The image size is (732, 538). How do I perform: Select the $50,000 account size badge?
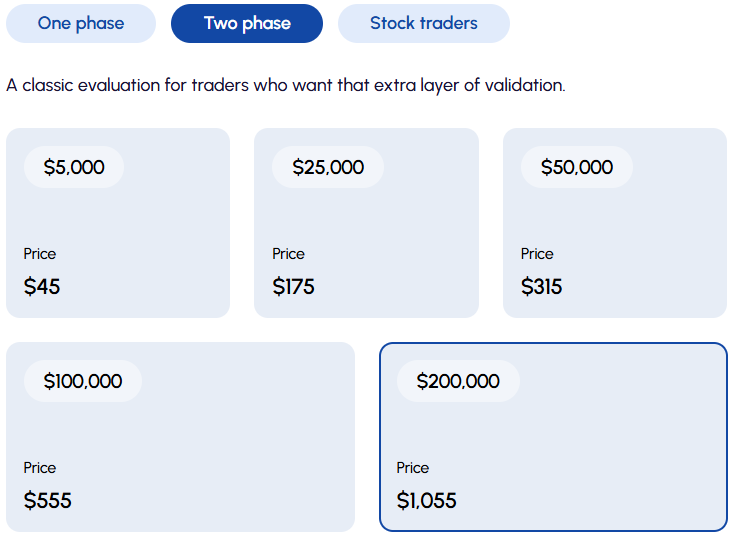tap(577, 167)
